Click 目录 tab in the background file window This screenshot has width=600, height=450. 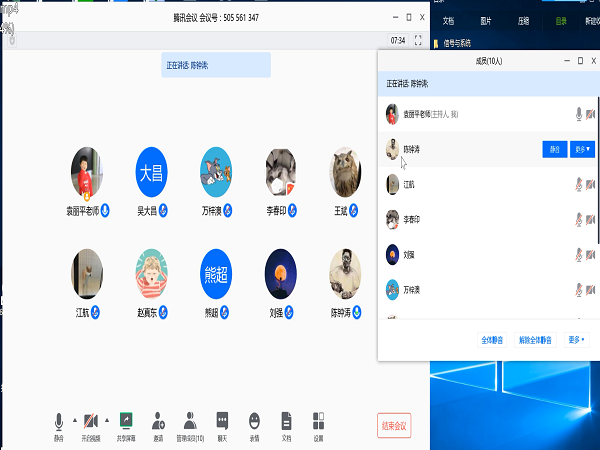(x=561, y=21)
